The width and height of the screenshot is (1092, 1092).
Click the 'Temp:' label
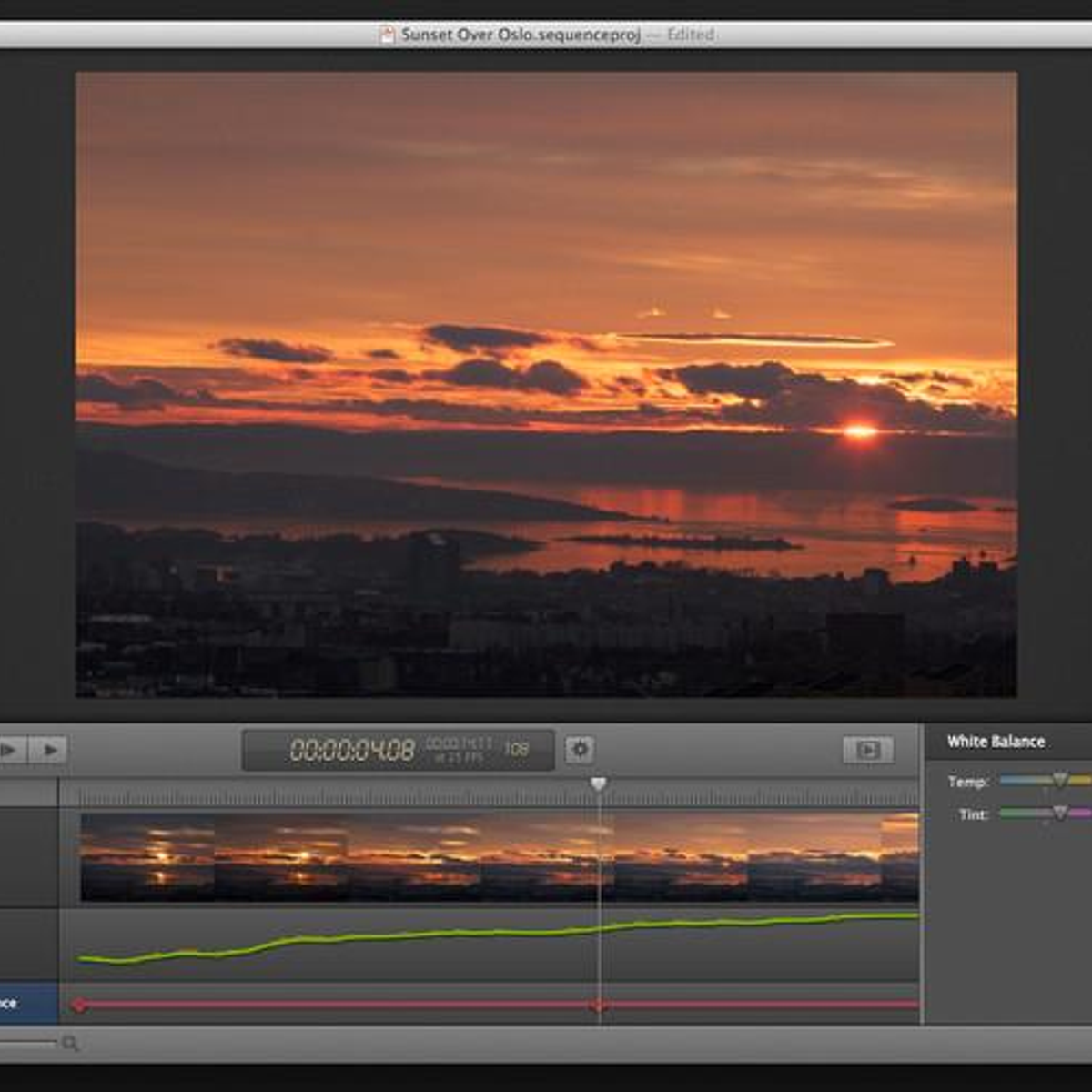967,782
